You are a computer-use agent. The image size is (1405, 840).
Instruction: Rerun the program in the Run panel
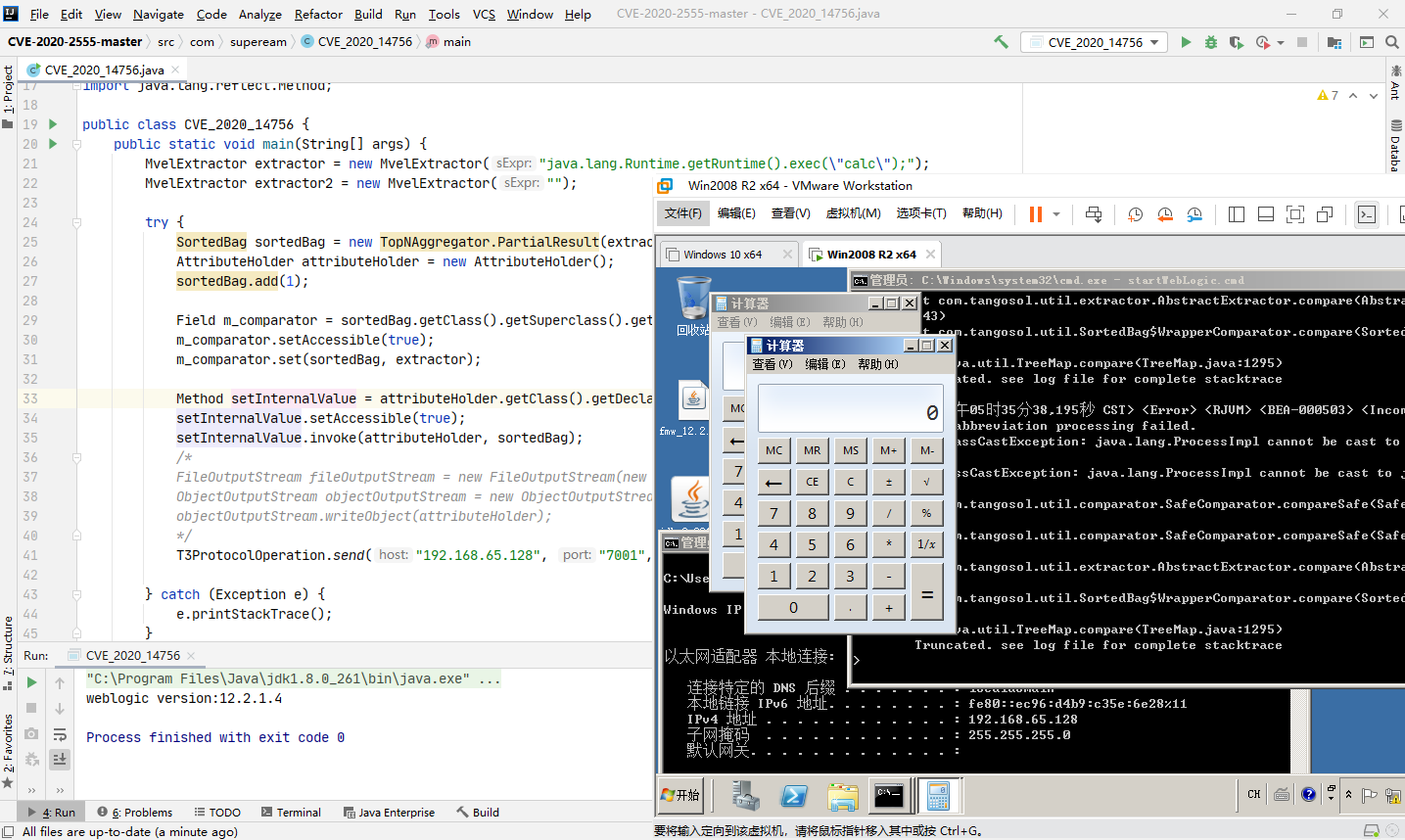31,682
